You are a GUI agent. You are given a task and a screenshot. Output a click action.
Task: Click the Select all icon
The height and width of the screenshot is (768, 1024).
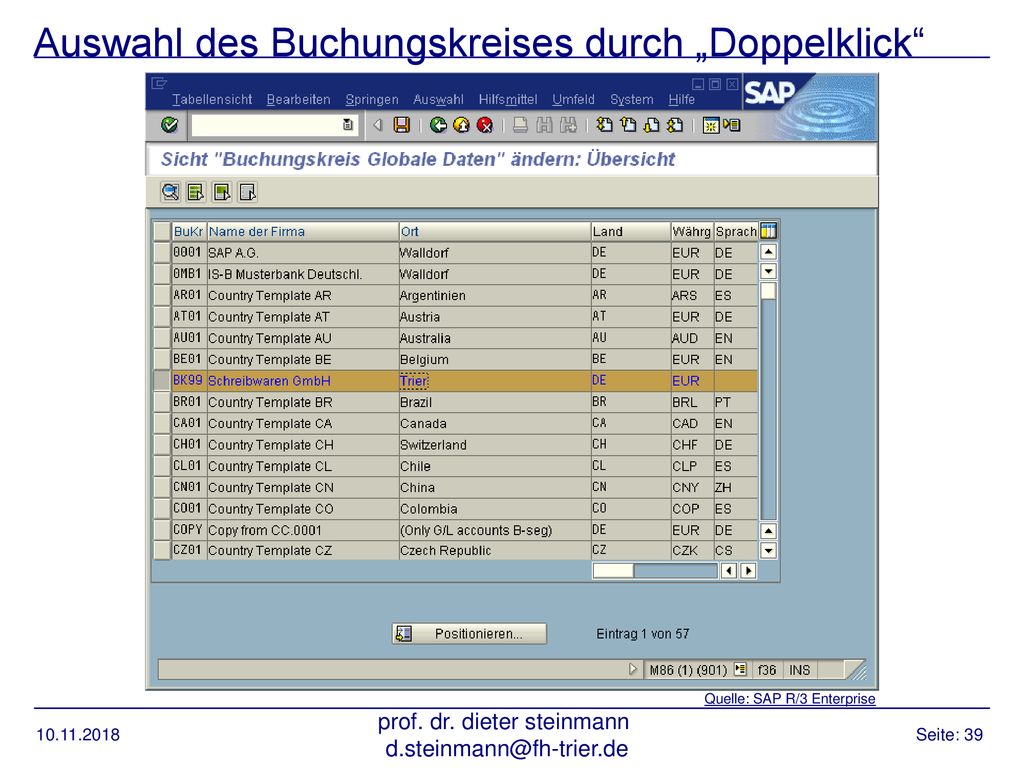point(196,192)
